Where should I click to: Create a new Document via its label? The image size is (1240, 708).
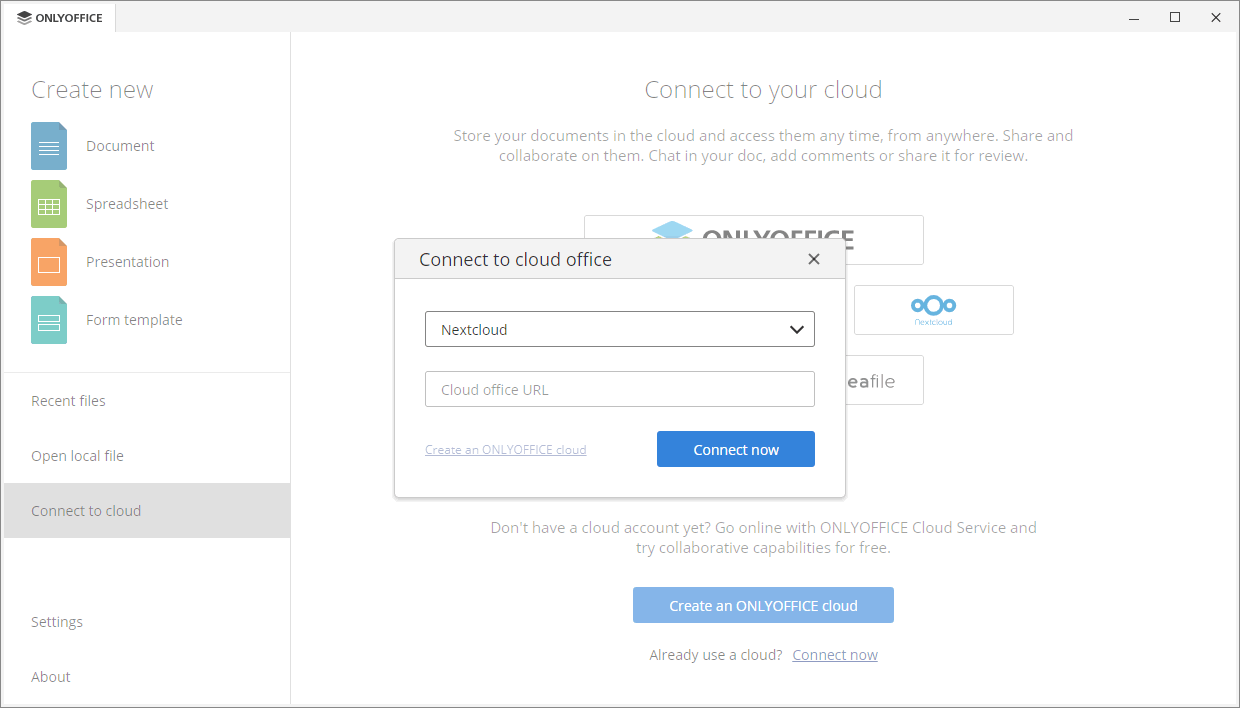coord(120,146)
